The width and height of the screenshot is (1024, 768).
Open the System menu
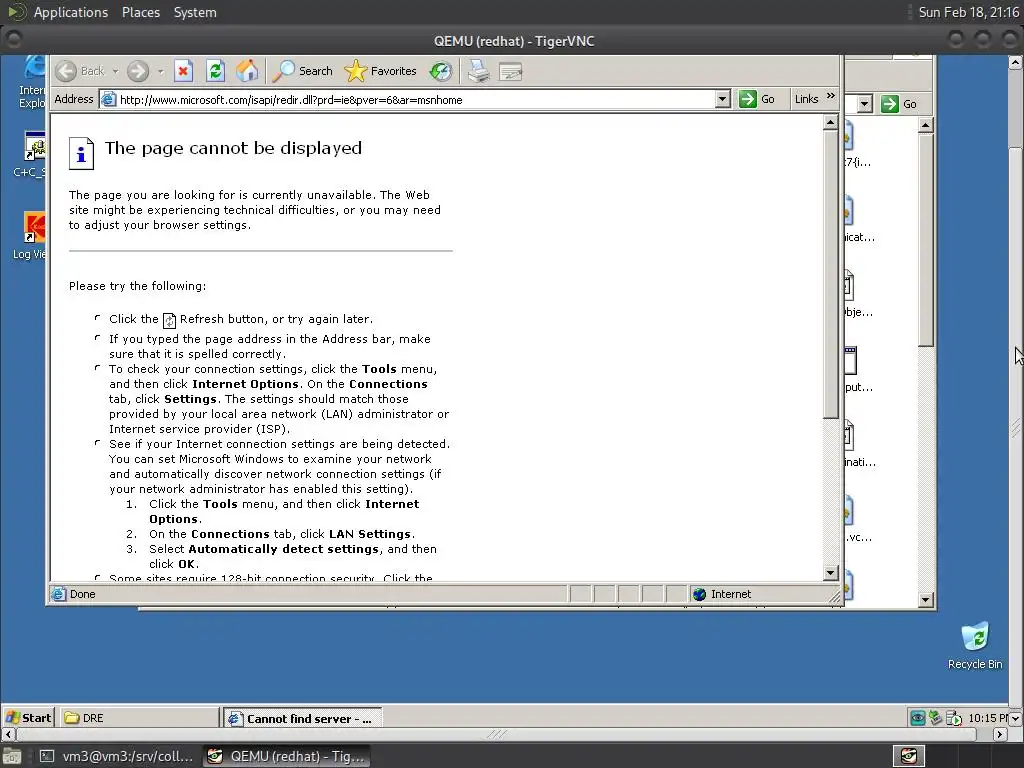195,12
